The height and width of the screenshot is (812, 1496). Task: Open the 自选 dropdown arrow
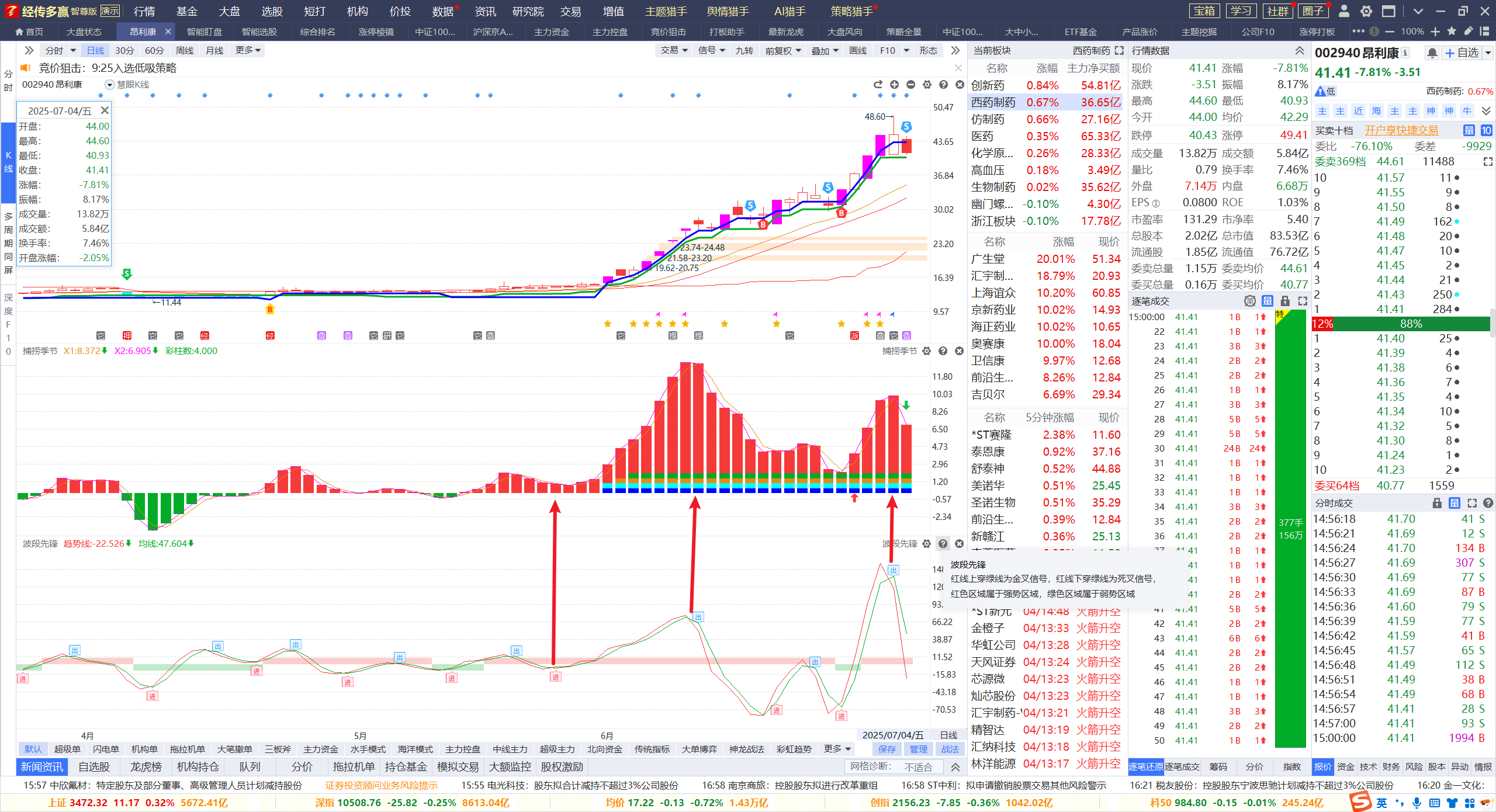1488,53
